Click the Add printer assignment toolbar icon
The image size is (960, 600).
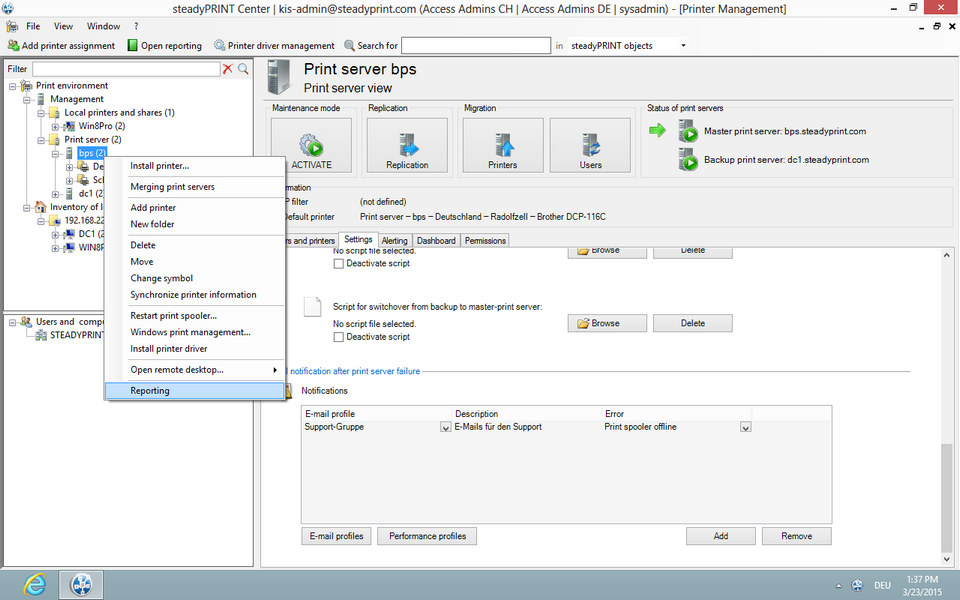tap(13, 45)
